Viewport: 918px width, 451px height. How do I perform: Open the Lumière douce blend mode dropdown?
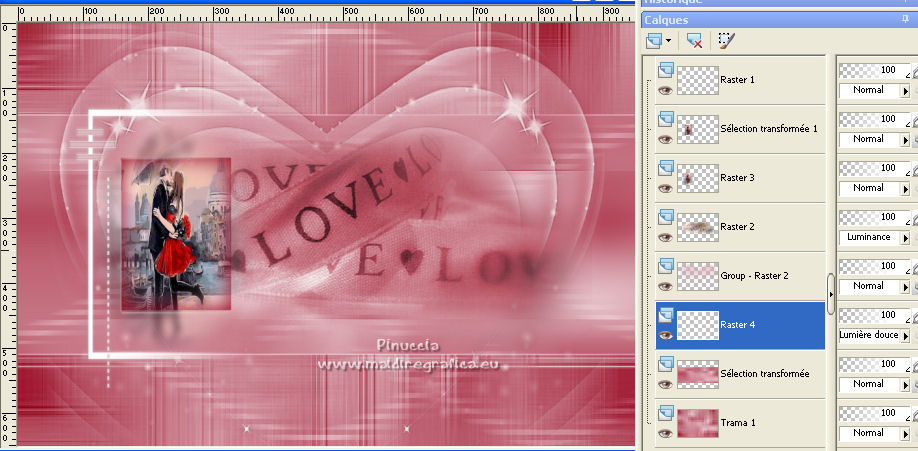pyautogui.click(x=905, y=336)
